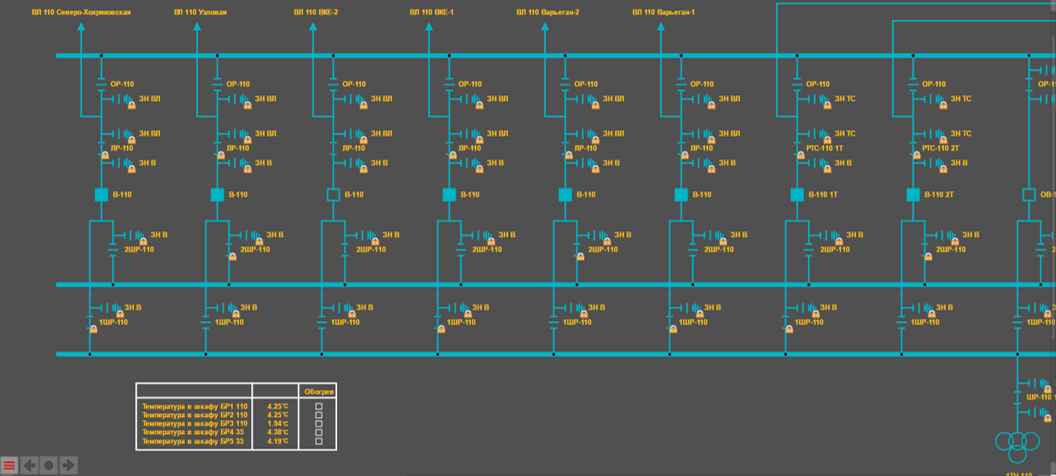Select ОР-110 disconnector on ВКЕ-1 line
Image resolution: width=1056 pixels, height=476 pixels.
click(468, 84)
